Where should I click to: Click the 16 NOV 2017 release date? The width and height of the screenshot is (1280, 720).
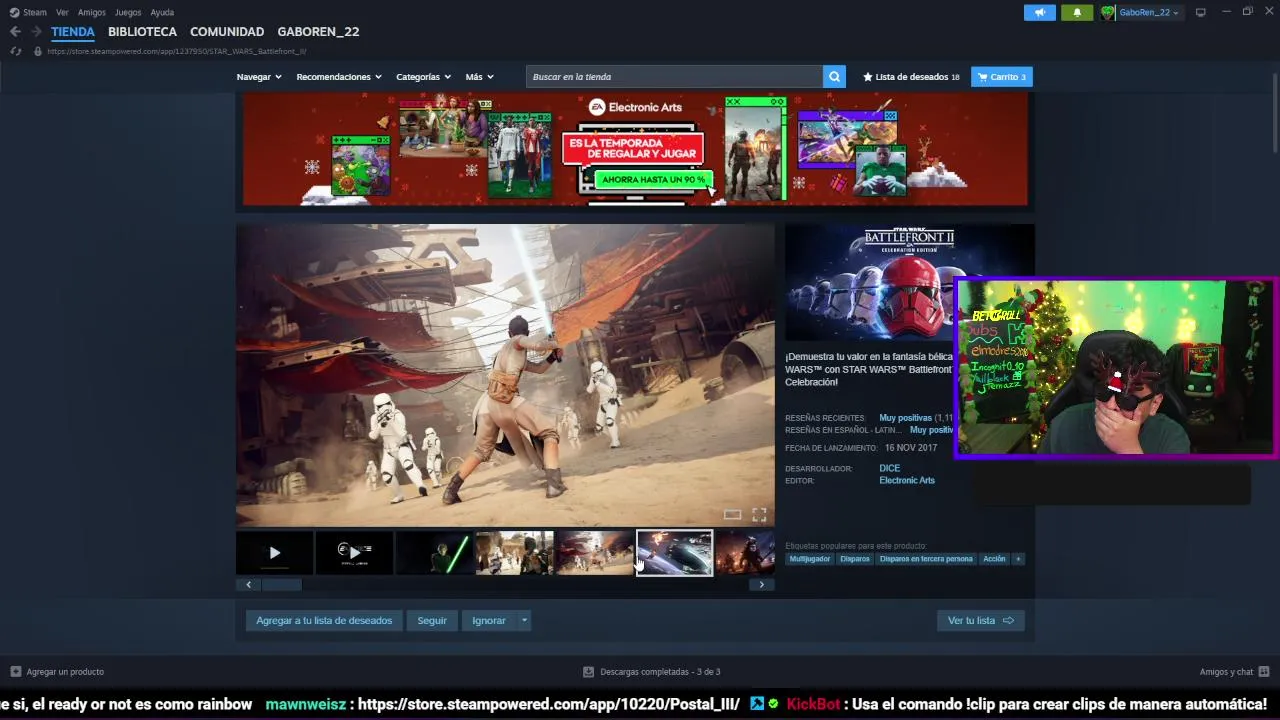click(911, 447)
